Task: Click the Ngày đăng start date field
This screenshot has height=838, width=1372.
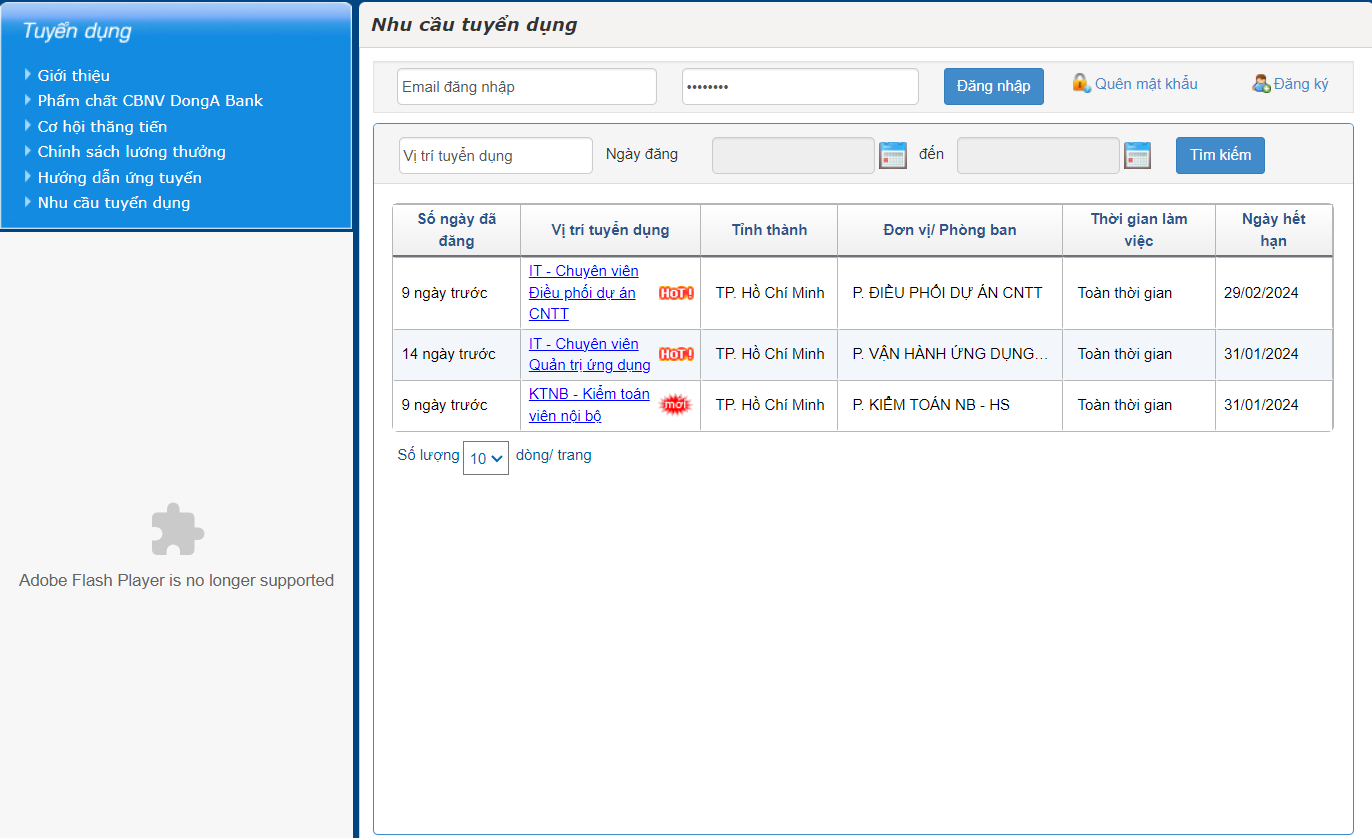Action: 793,155
